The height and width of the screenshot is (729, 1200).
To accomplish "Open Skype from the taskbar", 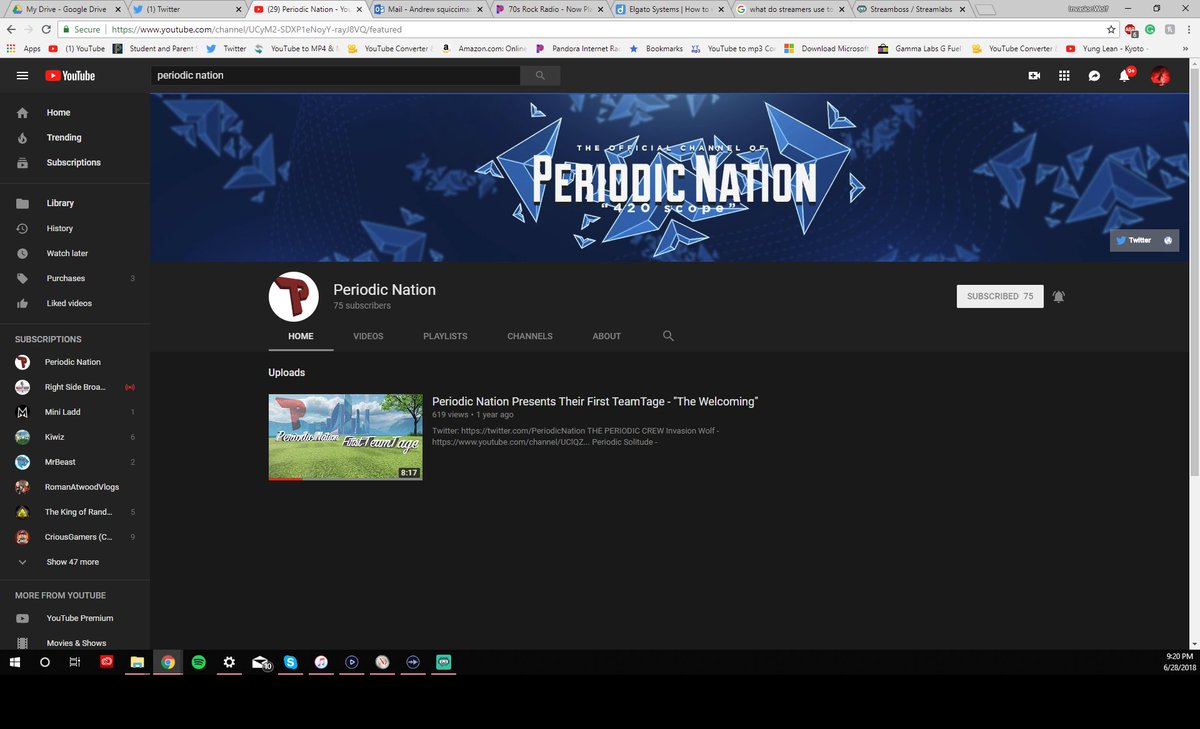I will (x=290, y=662).
